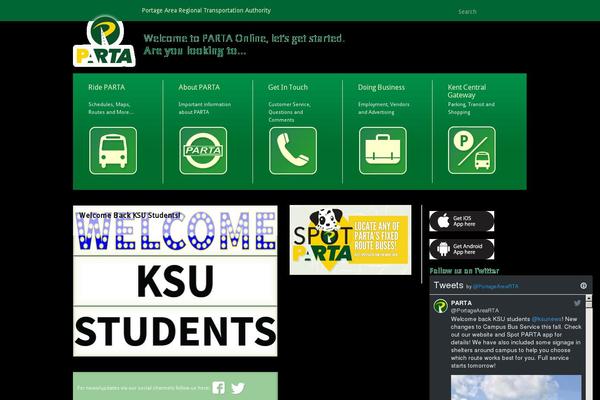This screenshot has width=600, height=400.
Task: Click the Important information about PARTA text
Action: point(204,108)
